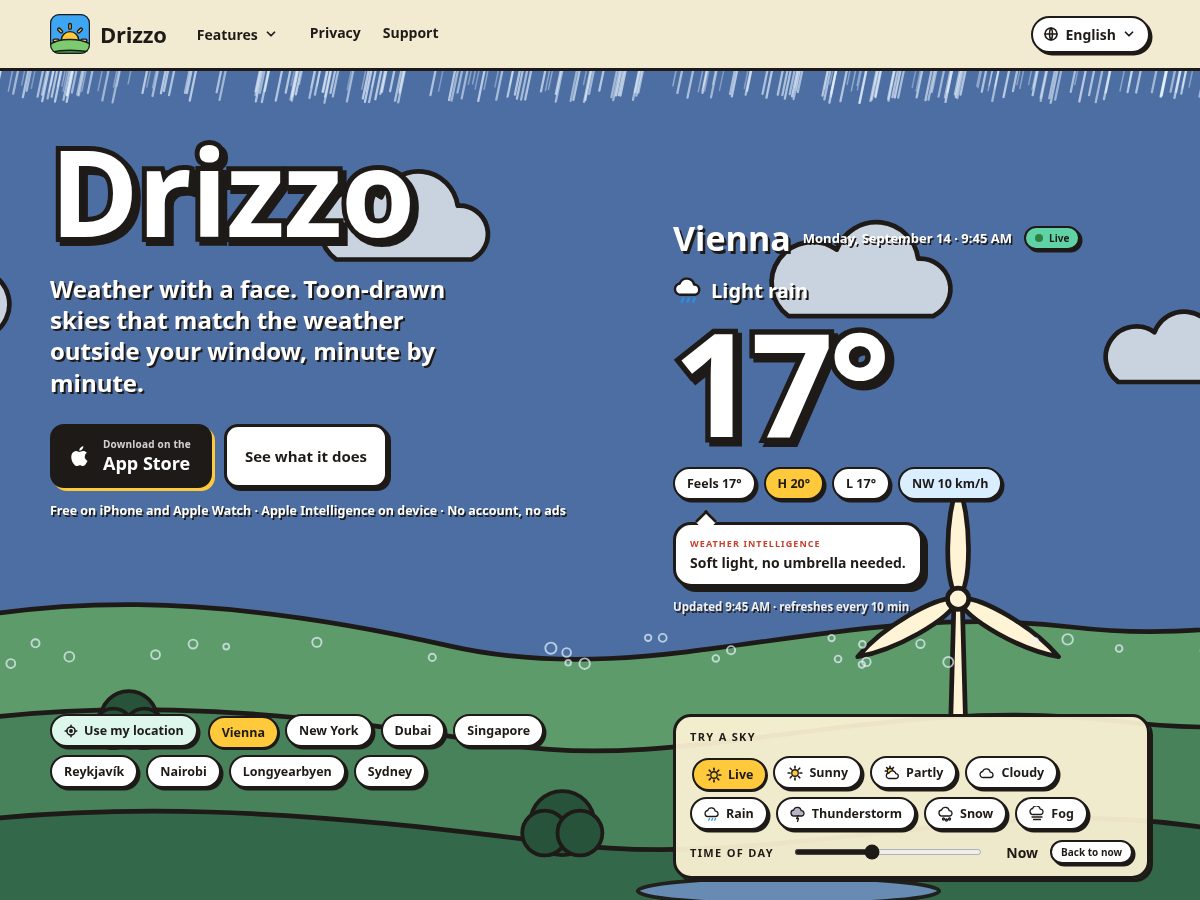Click the thunderstorm cloud icon
1200x900 pixels.
coord(798,814)
